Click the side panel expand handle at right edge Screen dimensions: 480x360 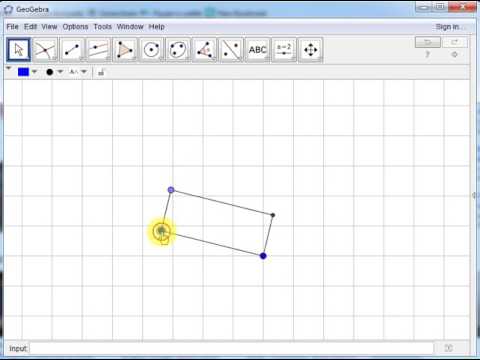pyautogui.click(x=474, y=195)
